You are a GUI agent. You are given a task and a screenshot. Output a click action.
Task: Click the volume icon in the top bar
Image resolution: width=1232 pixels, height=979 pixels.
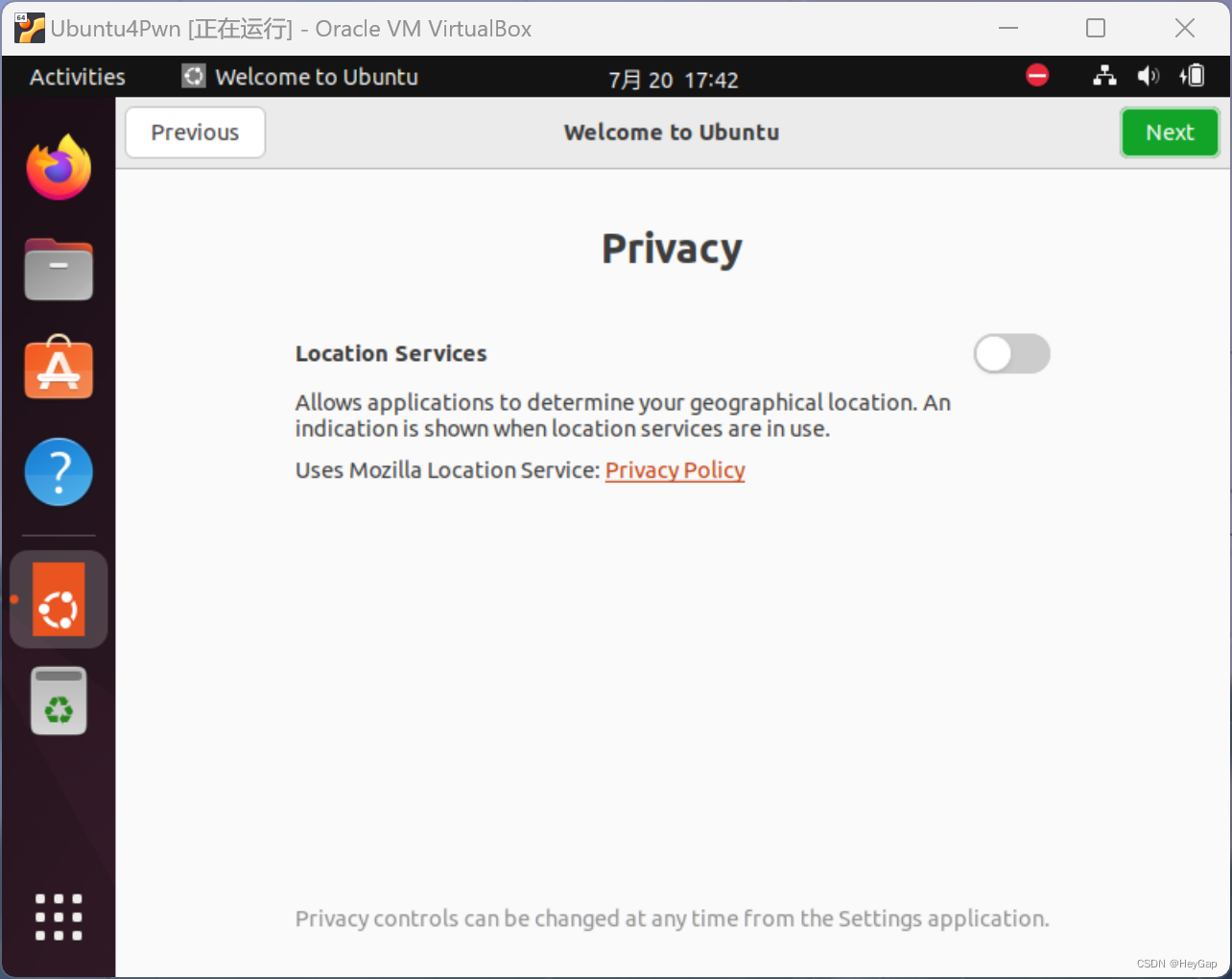point(1148,76)
